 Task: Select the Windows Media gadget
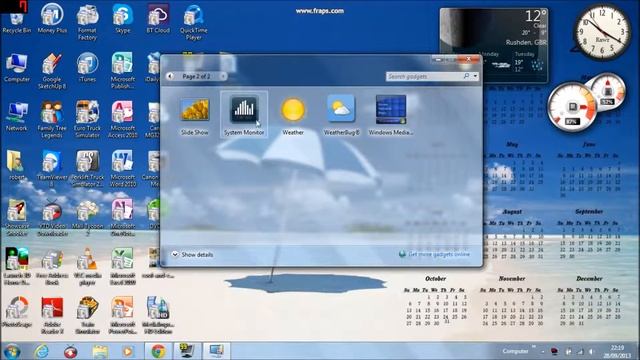point(391,116)
